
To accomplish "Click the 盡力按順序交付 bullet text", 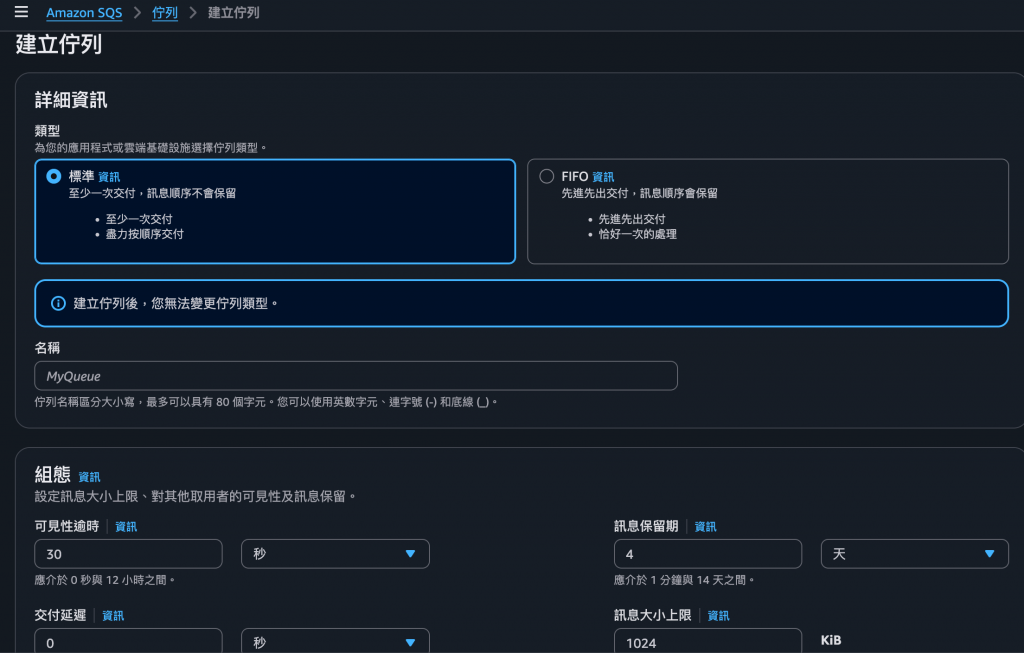I will pos(145,234).
